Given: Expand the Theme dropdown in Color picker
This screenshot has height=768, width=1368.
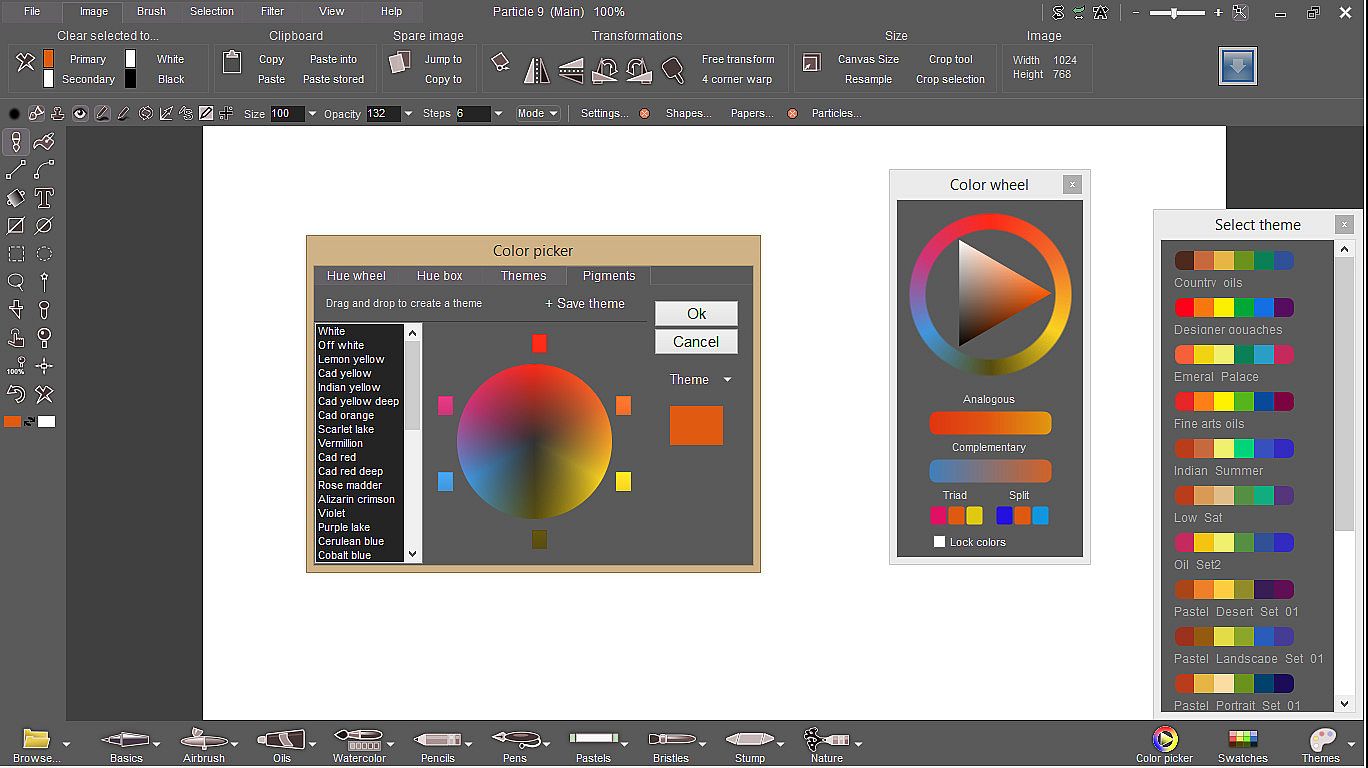Looking at the screenshot, I should click(x=727, y=380).
